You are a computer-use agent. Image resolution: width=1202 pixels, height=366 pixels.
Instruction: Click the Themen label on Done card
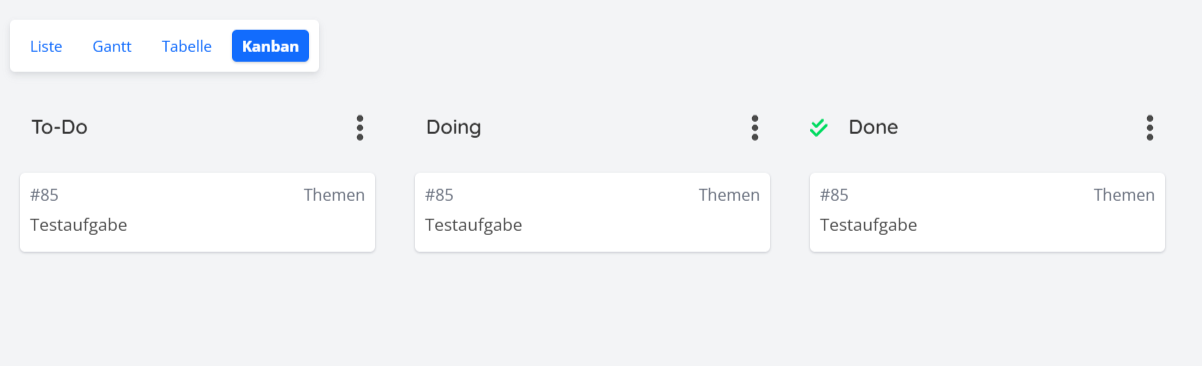tap(1124, 195)
